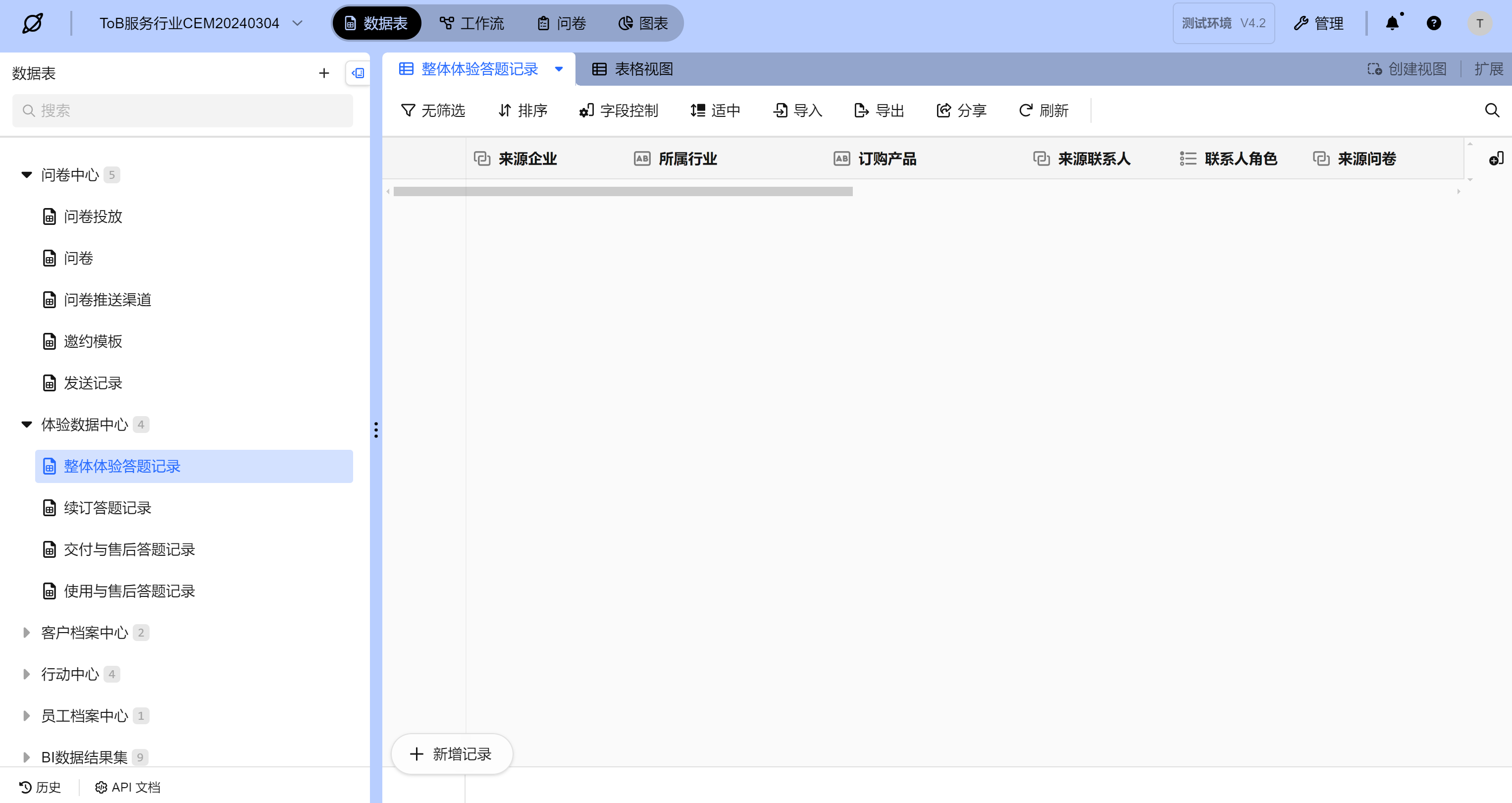
Task: Click the 分享 share button
Action: coord(961,110)
